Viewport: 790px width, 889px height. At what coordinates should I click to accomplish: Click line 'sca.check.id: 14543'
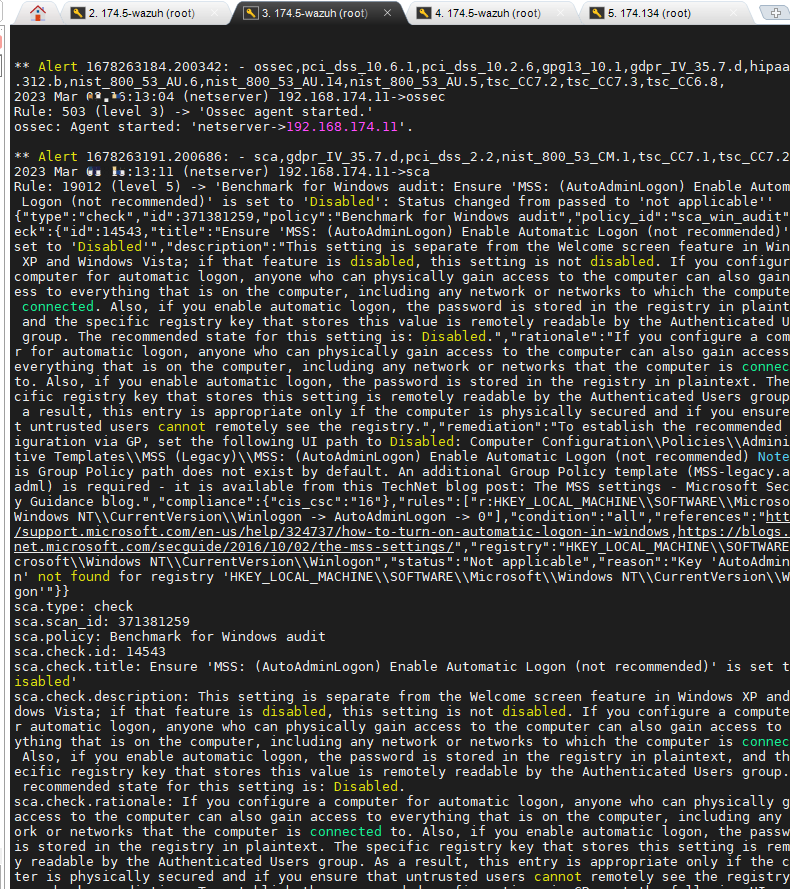[x=90, y=651]
